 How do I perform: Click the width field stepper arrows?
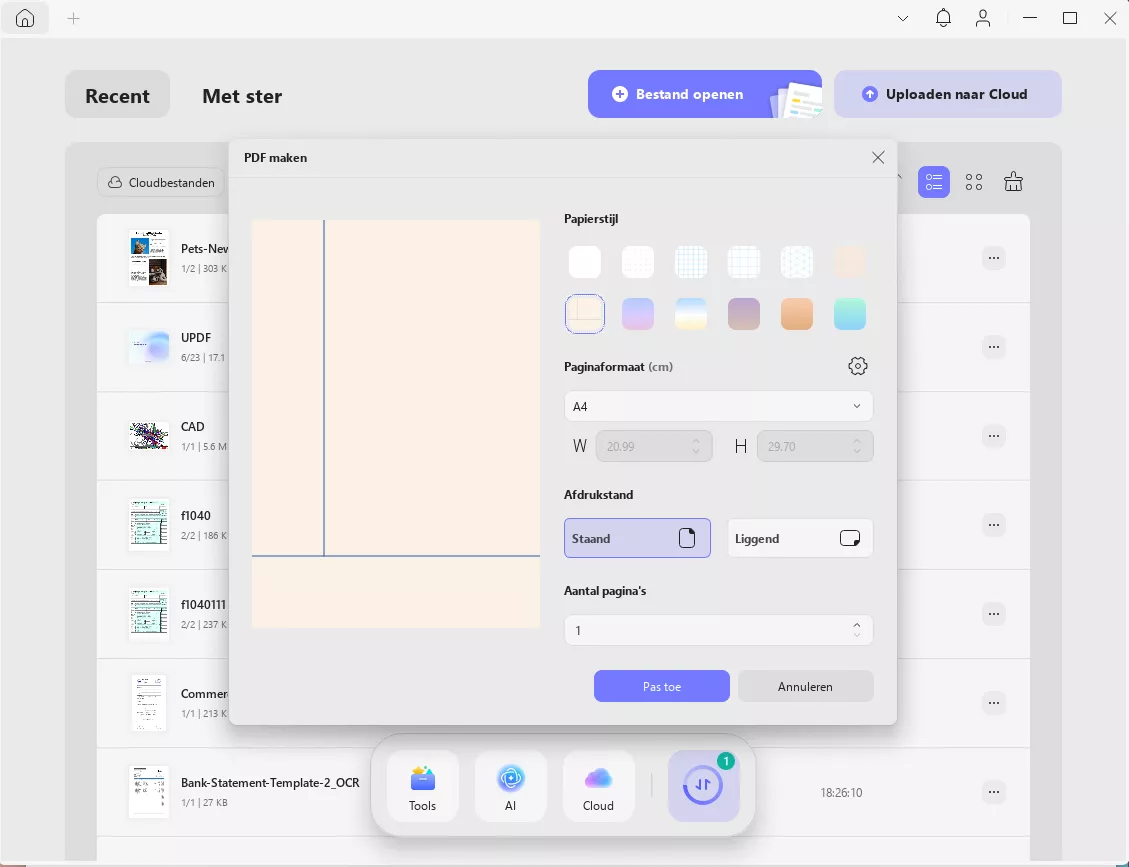tap(696, 446)
